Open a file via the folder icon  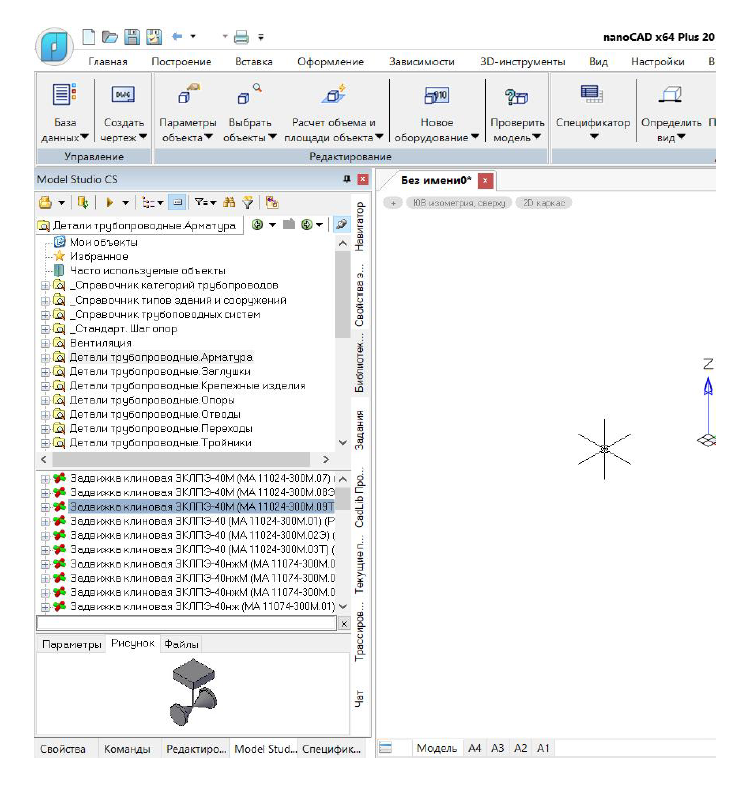110,36
